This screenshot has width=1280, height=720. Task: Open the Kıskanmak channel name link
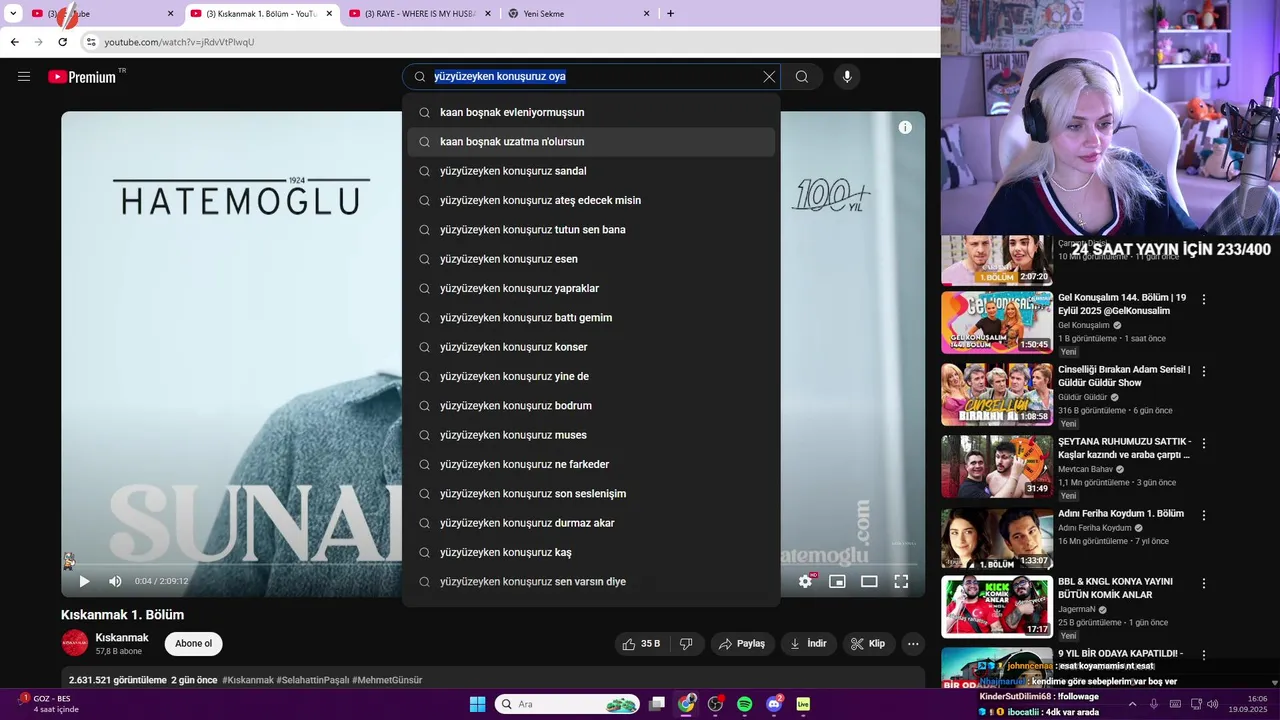[122, 638]
